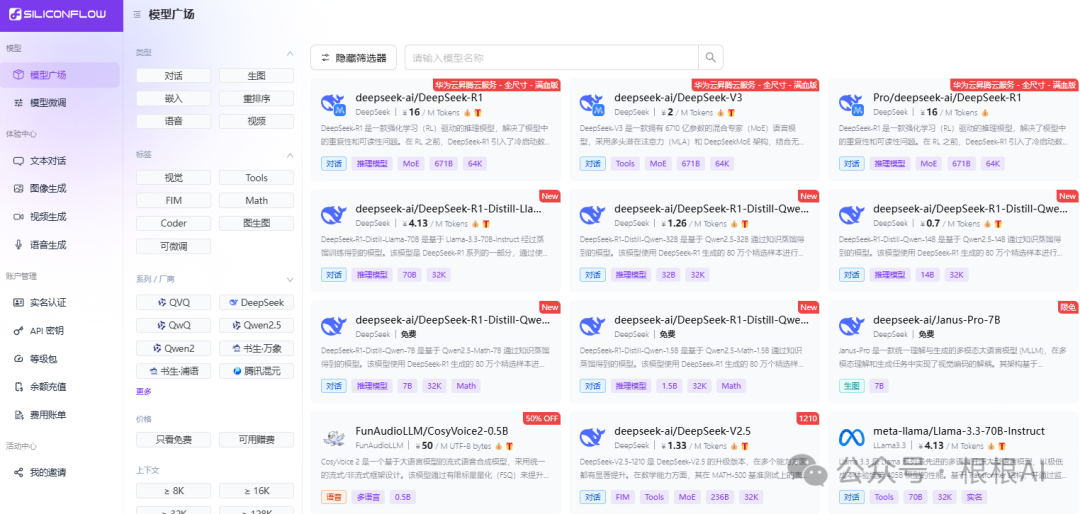1080x514 pixels.
Task: Expand the 系列 / 厂商 section chevron
Action: point(290,280)
